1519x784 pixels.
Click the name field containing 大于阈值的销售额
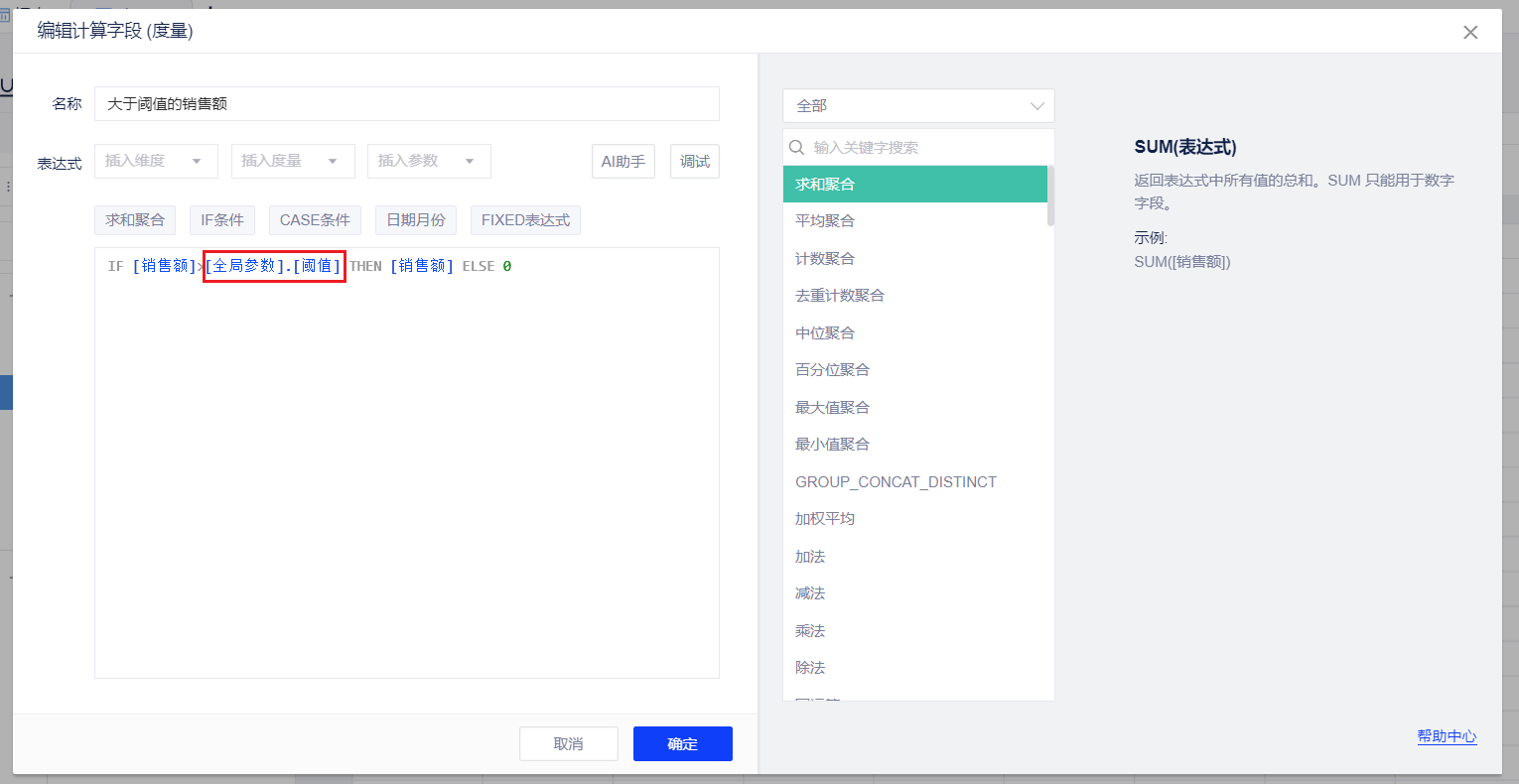point(407,104)
